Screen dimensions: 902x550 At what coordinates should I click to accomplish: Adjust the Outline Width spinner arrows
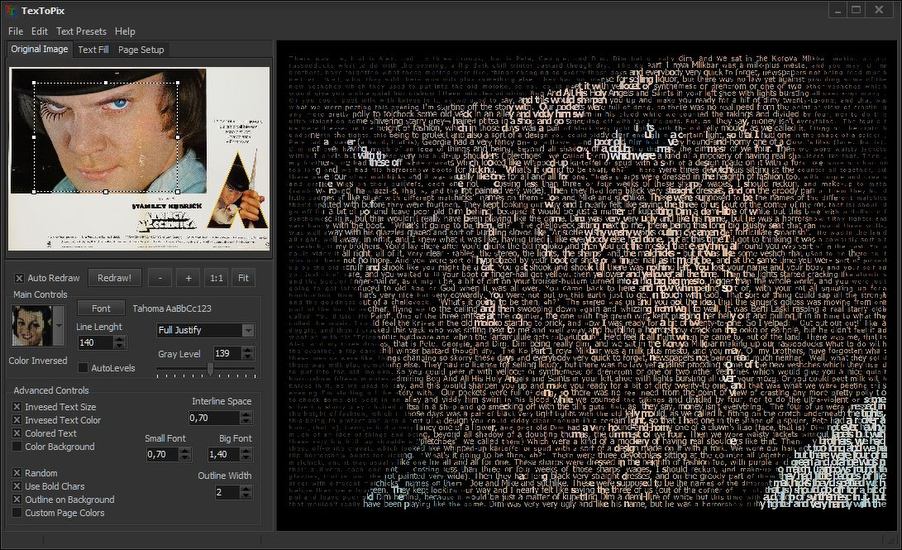tap(246, 492)
